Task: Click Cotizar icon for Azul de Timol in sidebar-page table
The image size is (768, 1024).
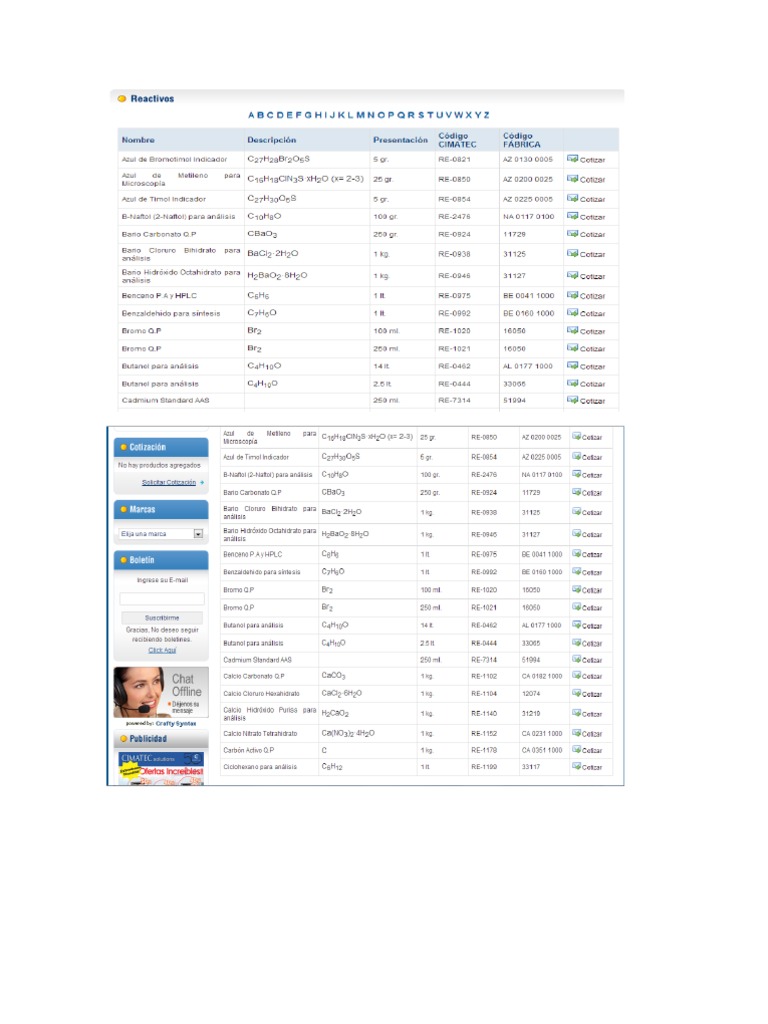Action: (577, 456)
